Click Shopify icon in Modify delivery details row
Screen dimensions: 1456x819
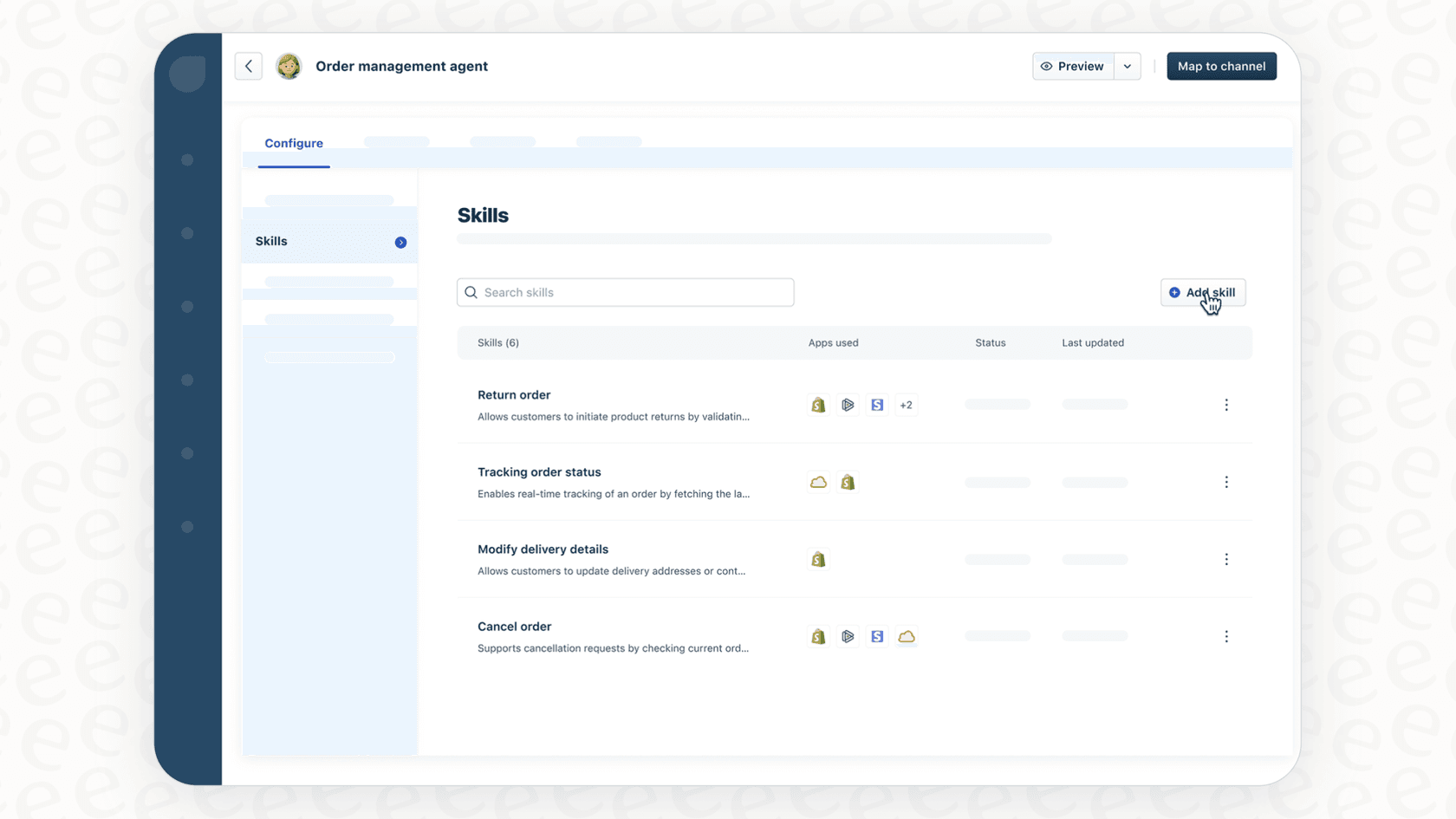(x=818, y=559)
